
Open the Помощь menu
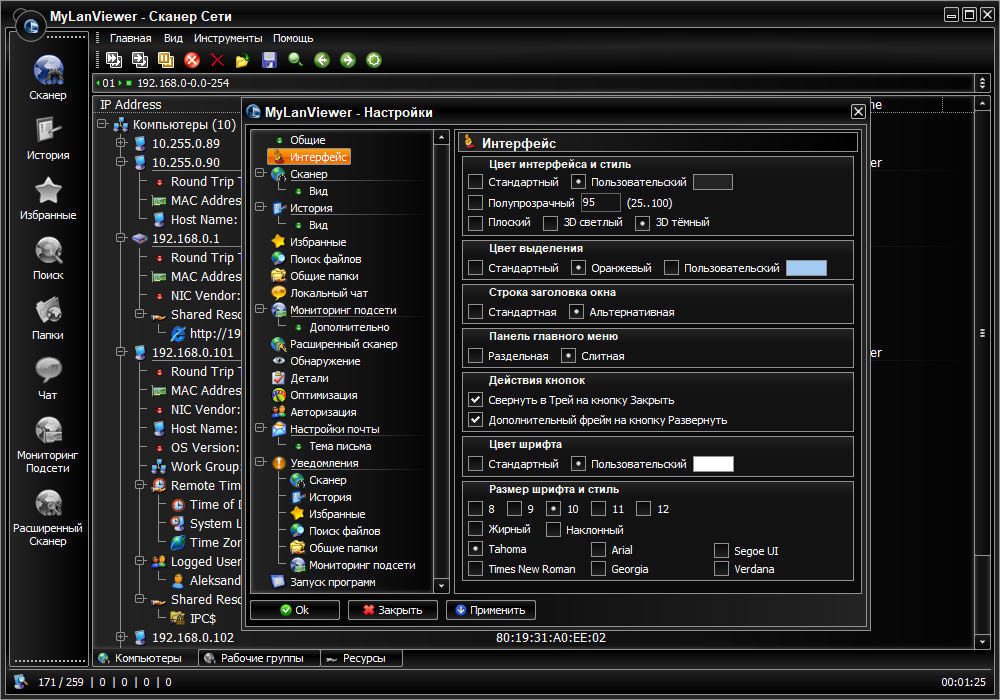pos(293,38)
